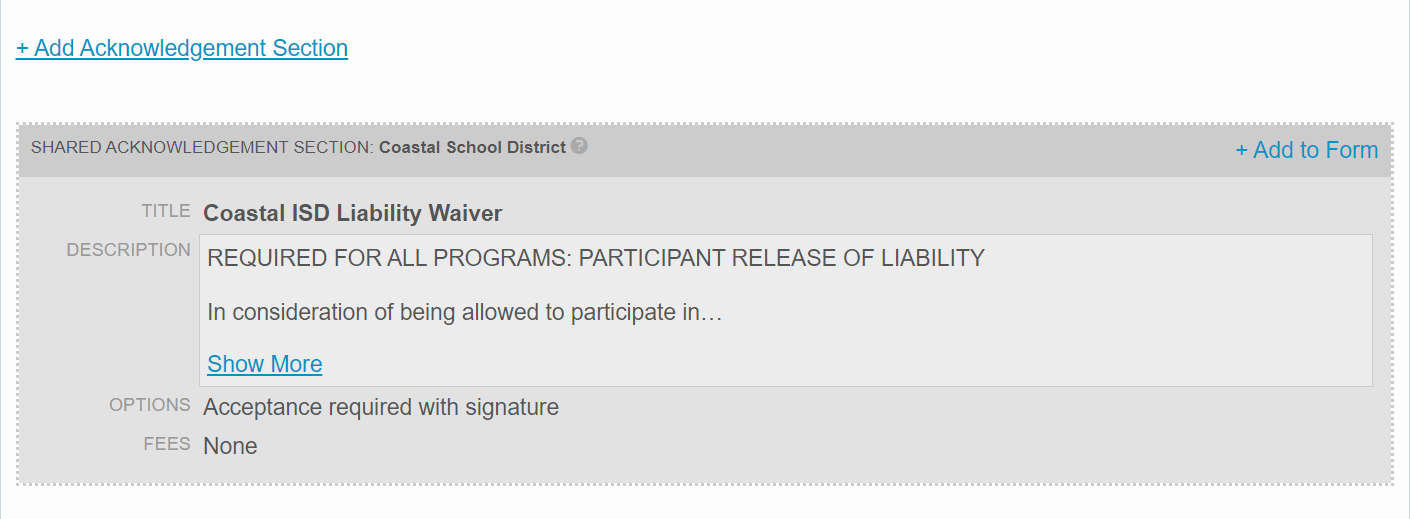1410x519 pixels.
Task: Click the DESCRIPTION field label
Action: tap(129, 250)
